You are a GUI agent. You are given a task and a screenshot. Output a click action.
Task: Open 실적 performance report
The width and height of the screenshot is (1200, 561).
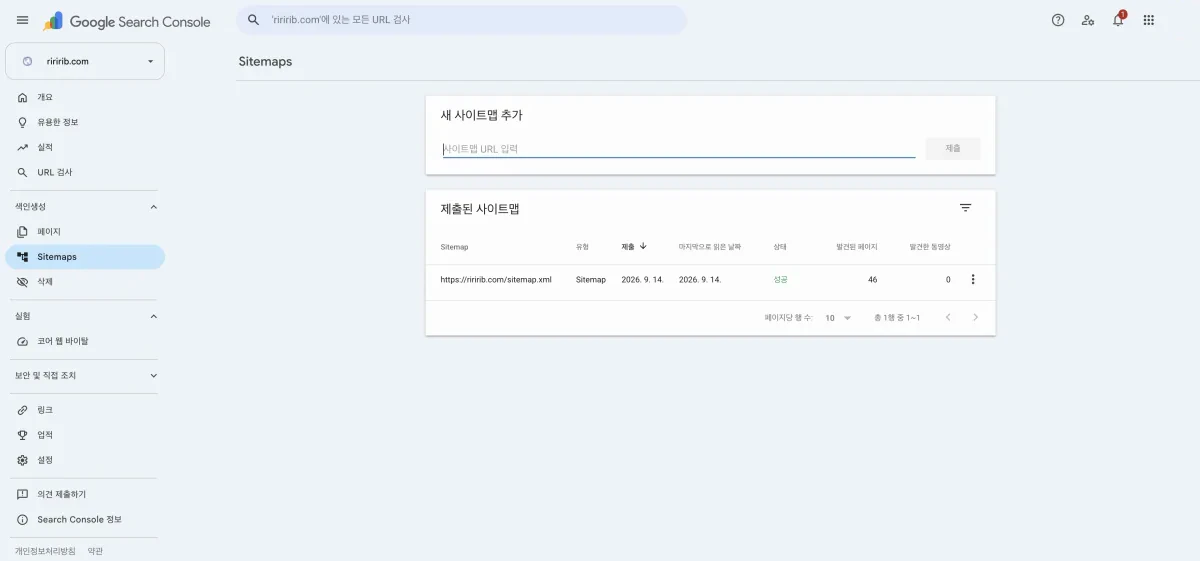click(85, 147)
